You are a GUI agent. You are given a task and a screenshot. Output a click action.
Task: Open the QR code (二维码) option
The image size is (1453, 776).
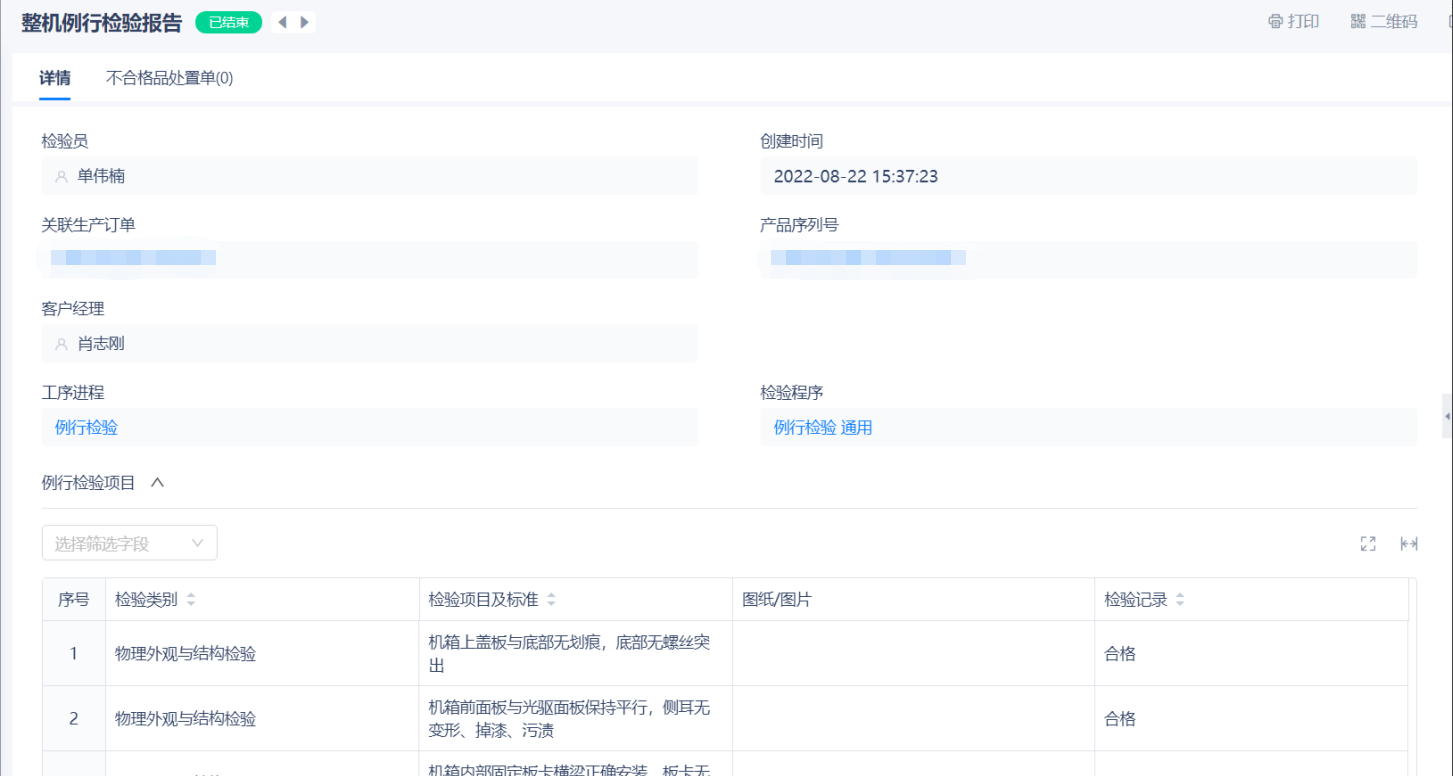(1384, 22)
